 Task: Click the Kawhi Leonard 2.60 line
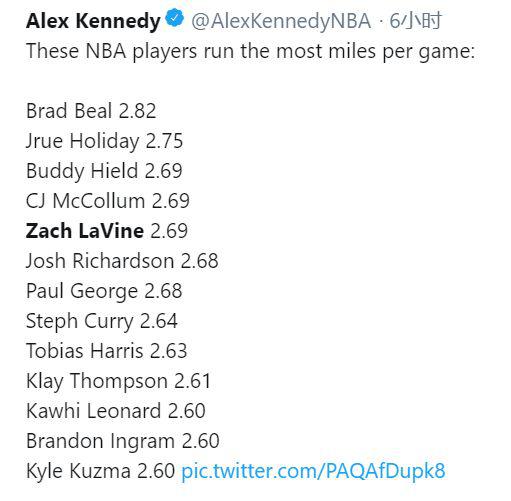116,411
